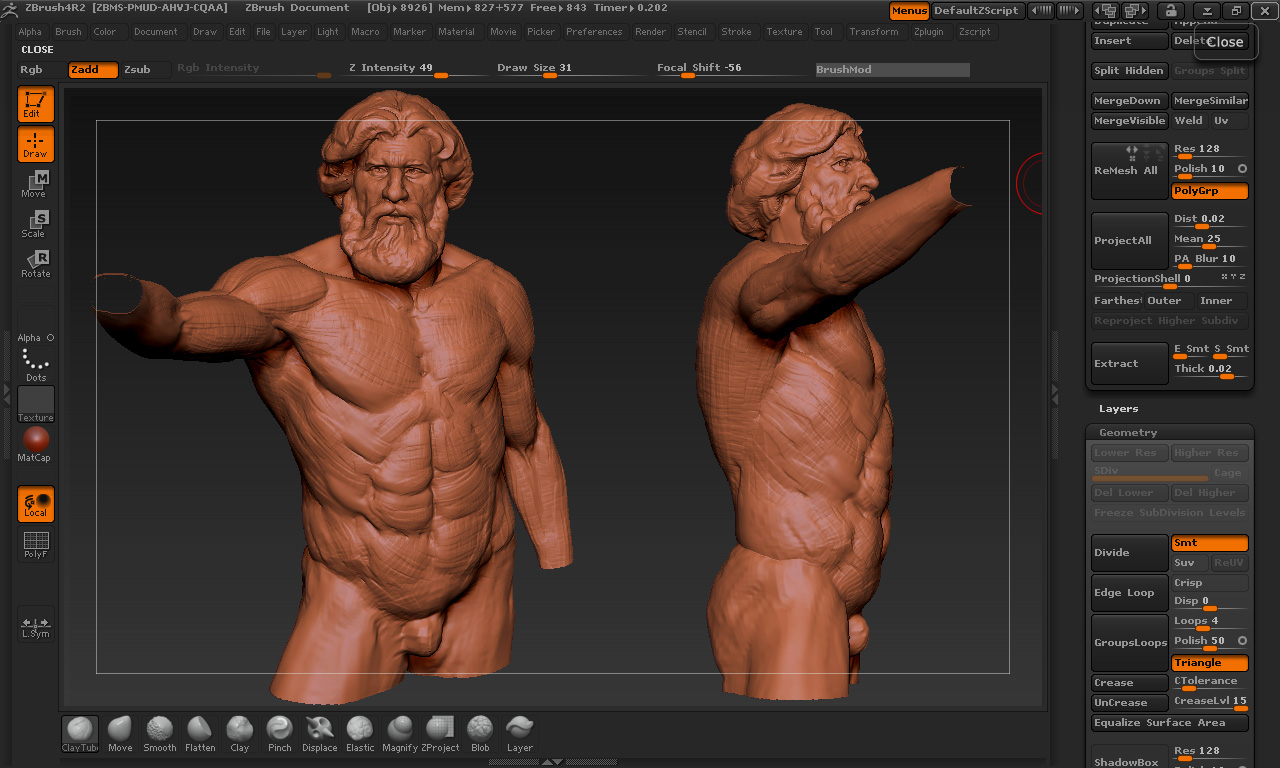The width and height of the screenshot is (1280, 768).
Task: Open the Stroke menu
Action: [736, 32]
